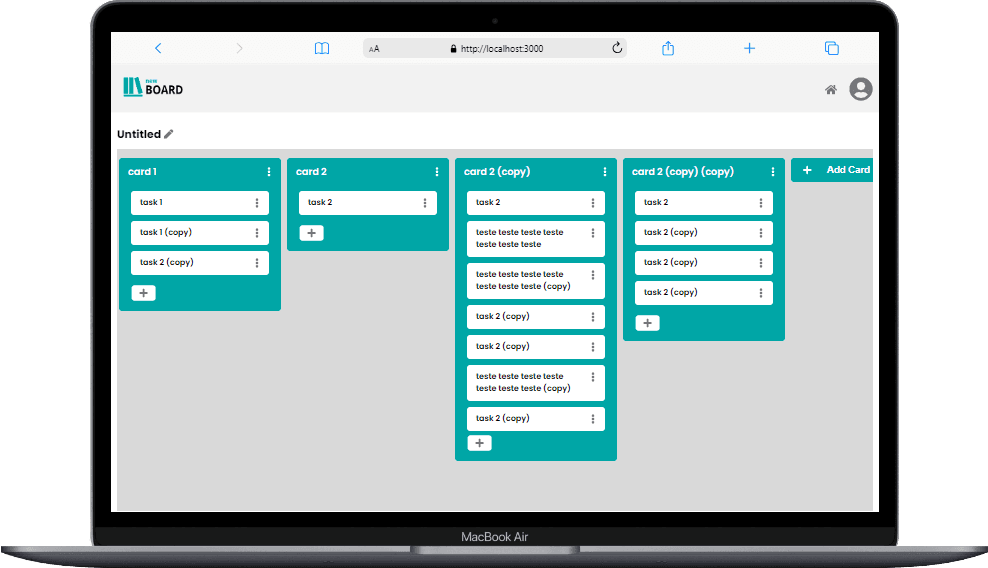Open task 2 options in card 2 (copy)
This screenshot has width=988, height=568.
point(593,203)
